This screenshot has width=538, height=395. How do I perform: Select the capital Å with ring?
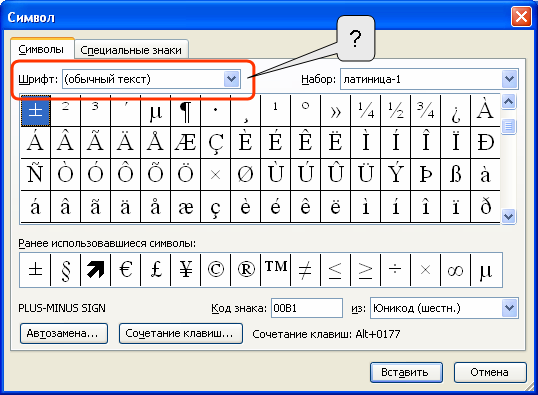(x=156, y=142)
